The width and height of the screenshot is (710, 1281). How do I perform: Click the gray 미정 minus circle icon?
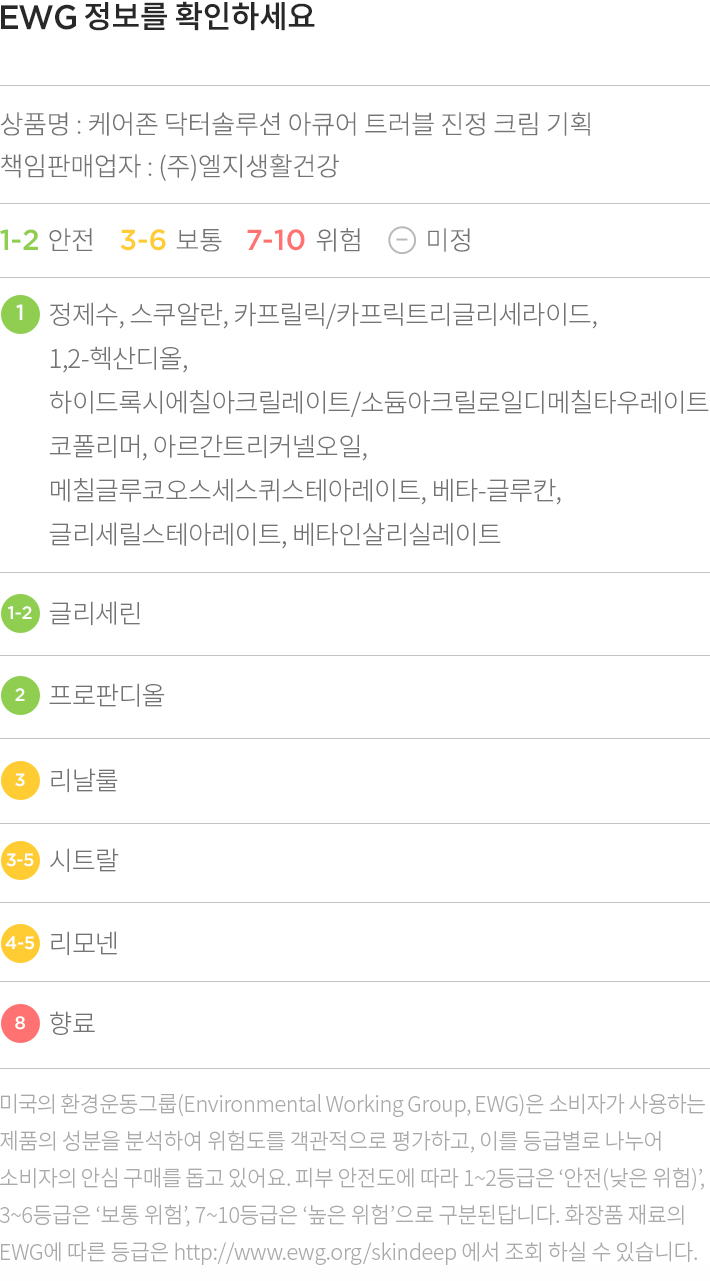pyautogui.click(x=401, y=240)
